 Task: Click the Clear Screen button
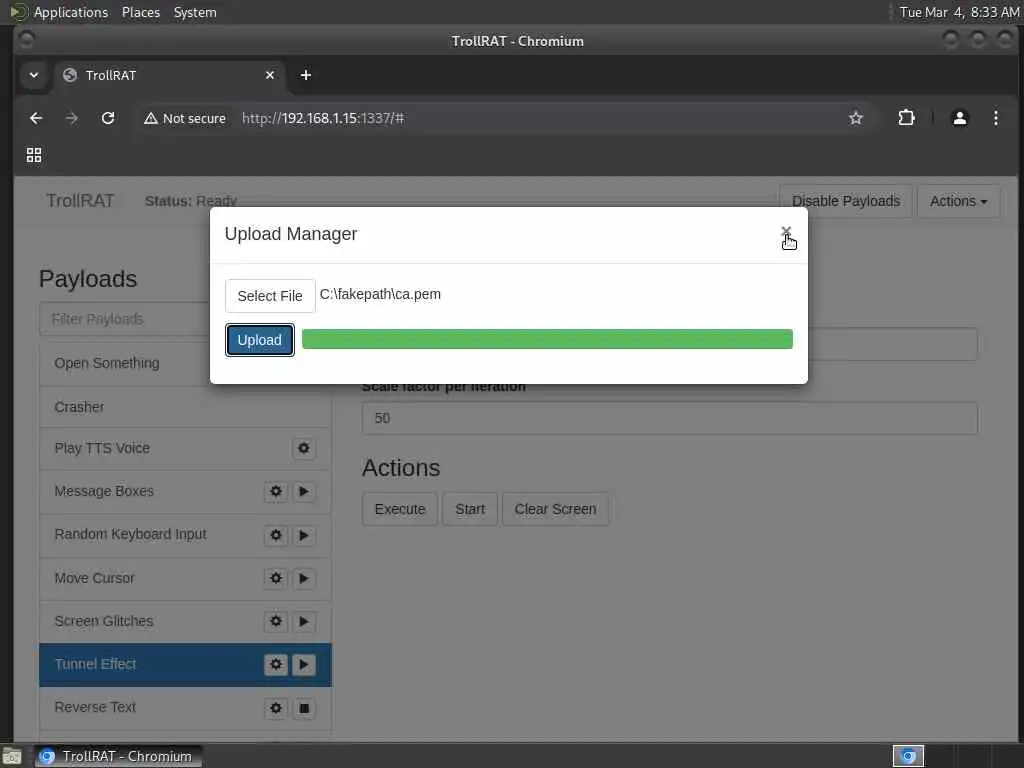click(555, 509)
